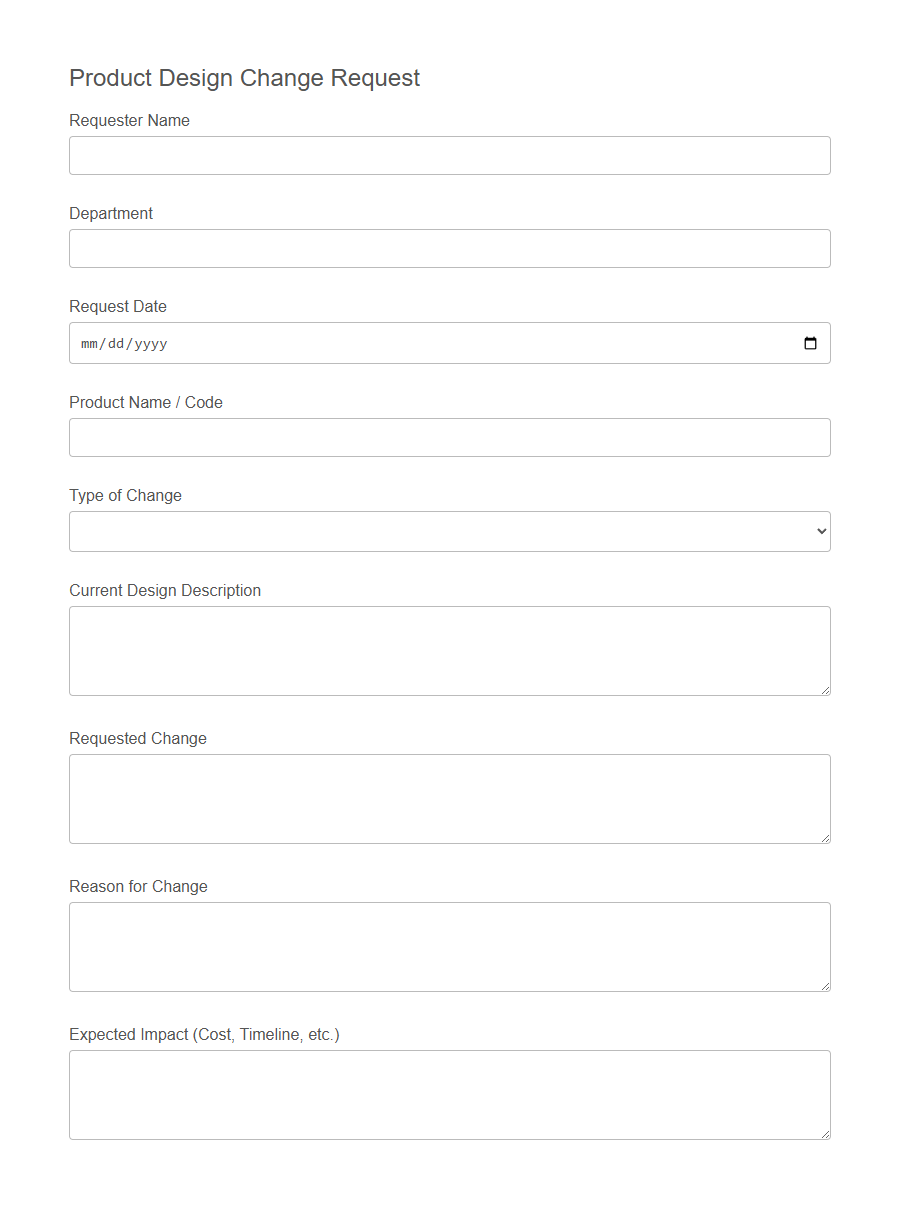This screenshot has width=900, height=1218.
Task: Click inside the Product Name / Code field
Action: pos(450,437)
